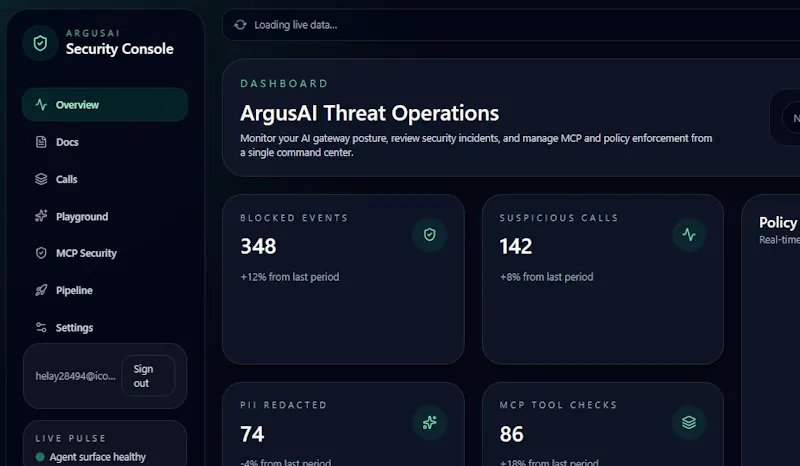800x466 pixels.
Task: Navigate to MCP Security
Action: pyautogui.click(x=105, y=253)
